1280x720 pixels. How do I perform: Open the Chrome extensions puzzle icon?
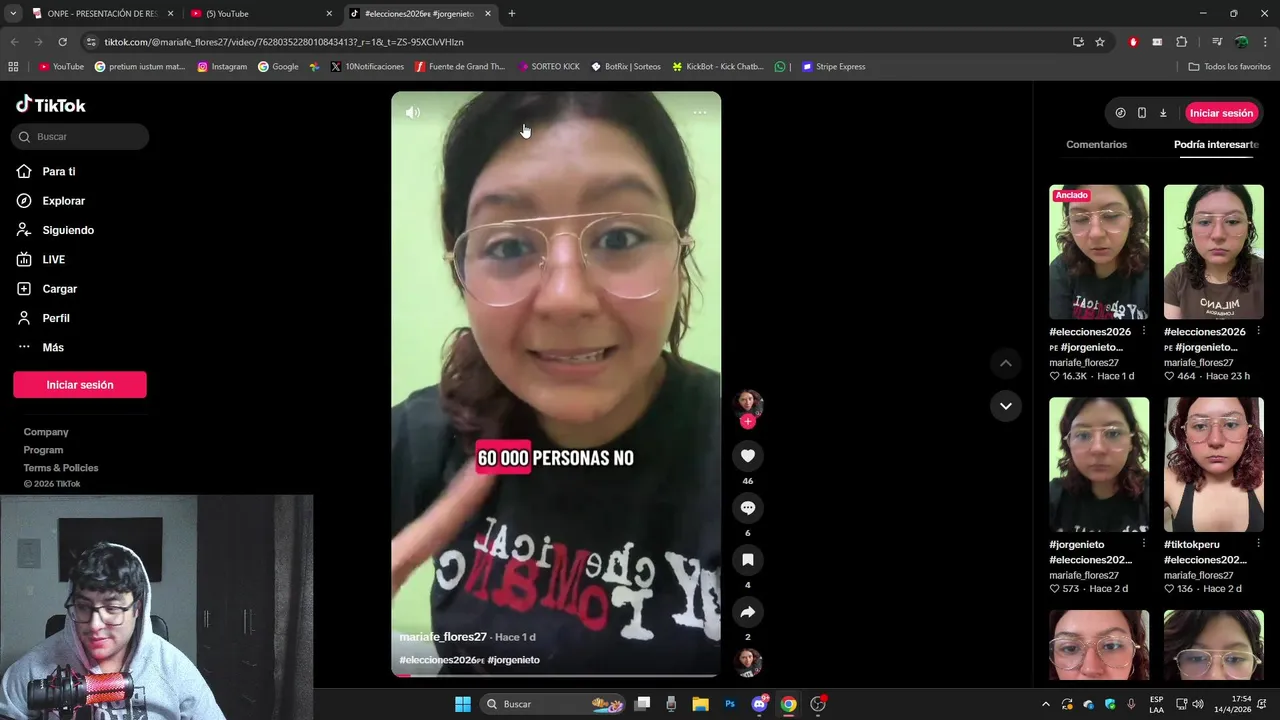[x=1182, y=42]
